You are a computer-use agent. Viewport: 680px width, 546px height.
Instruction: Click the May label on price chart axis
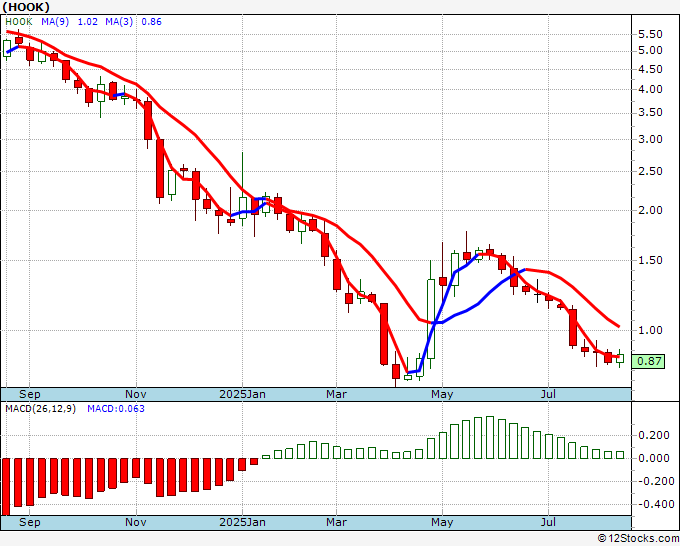(442, 394)
